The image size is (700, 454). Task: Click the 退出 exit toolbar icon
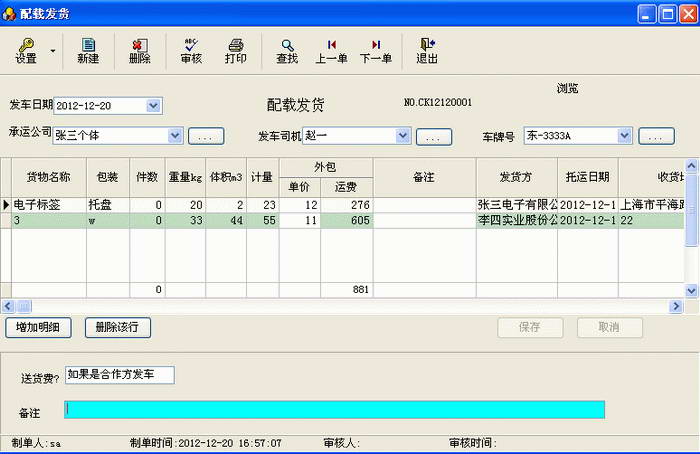click(x=427, y=51)
